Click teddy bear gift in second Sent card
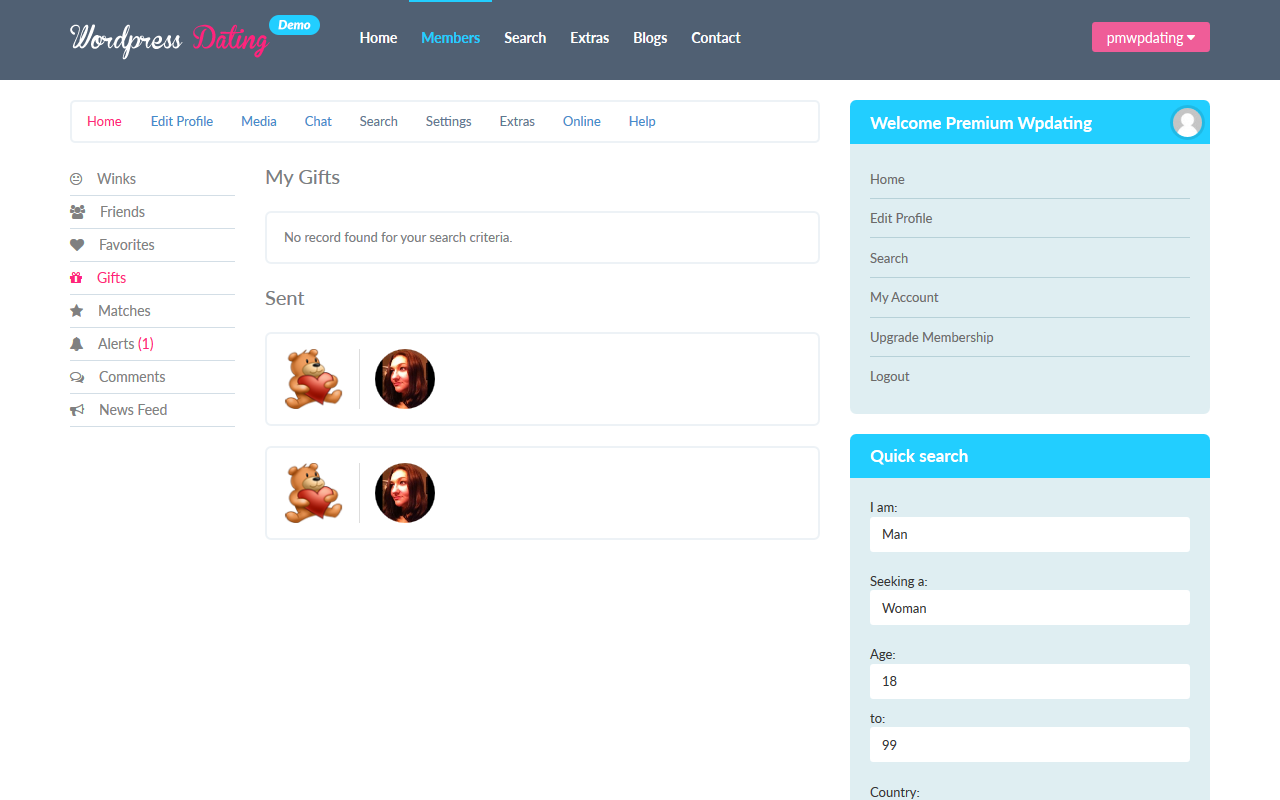1280x800 pixels. pyautogui.click(x=313, y=493)
